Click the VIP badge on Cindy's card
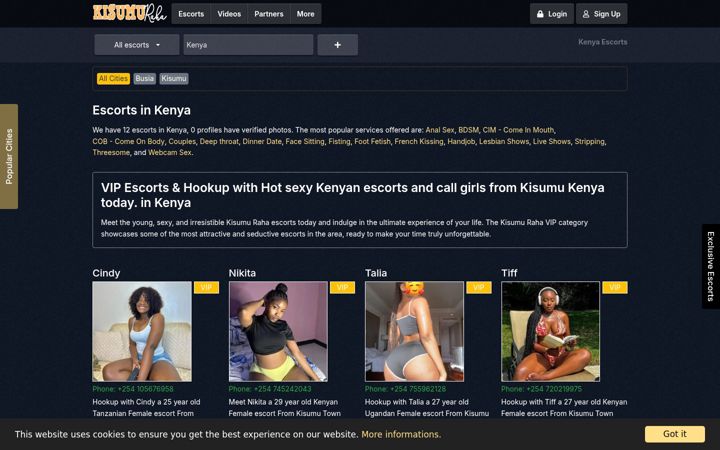720x450 pixels. (x=206, y=287)
